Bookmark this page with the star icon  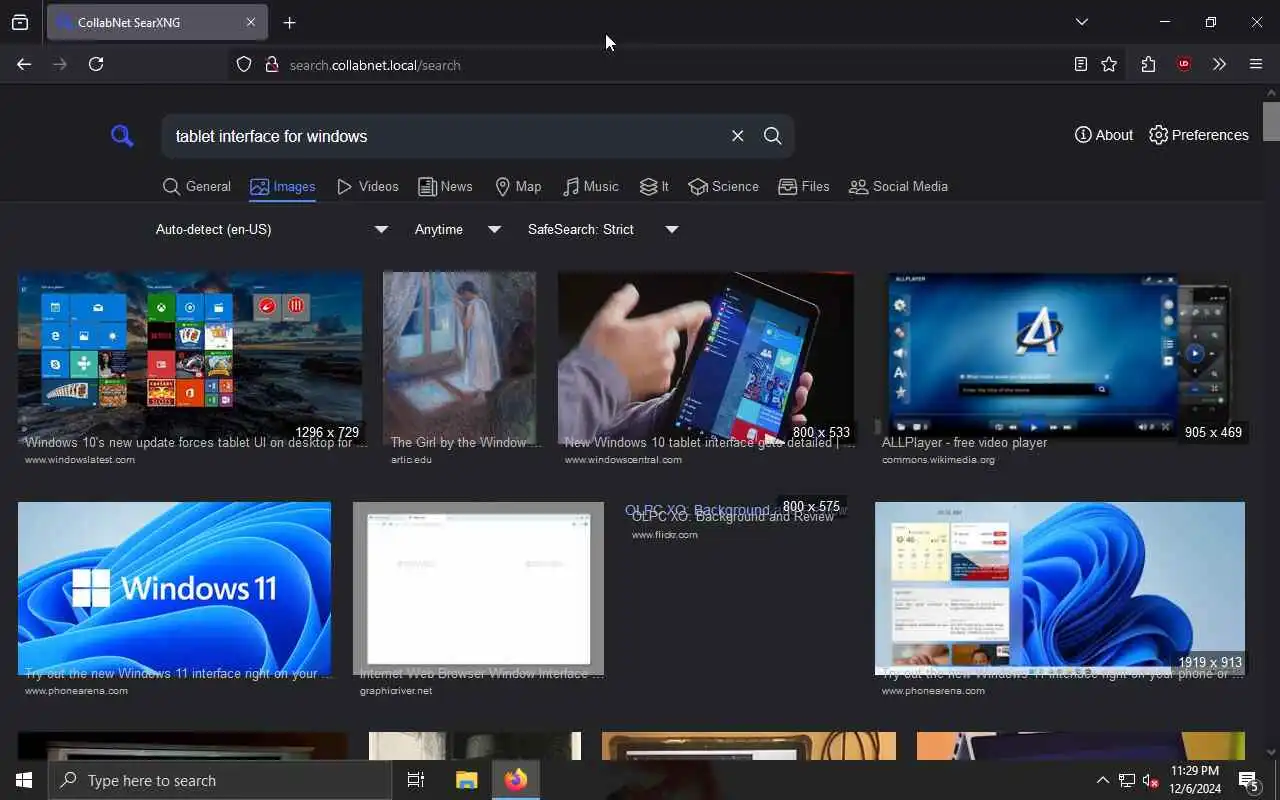(x=1109, y=64)
